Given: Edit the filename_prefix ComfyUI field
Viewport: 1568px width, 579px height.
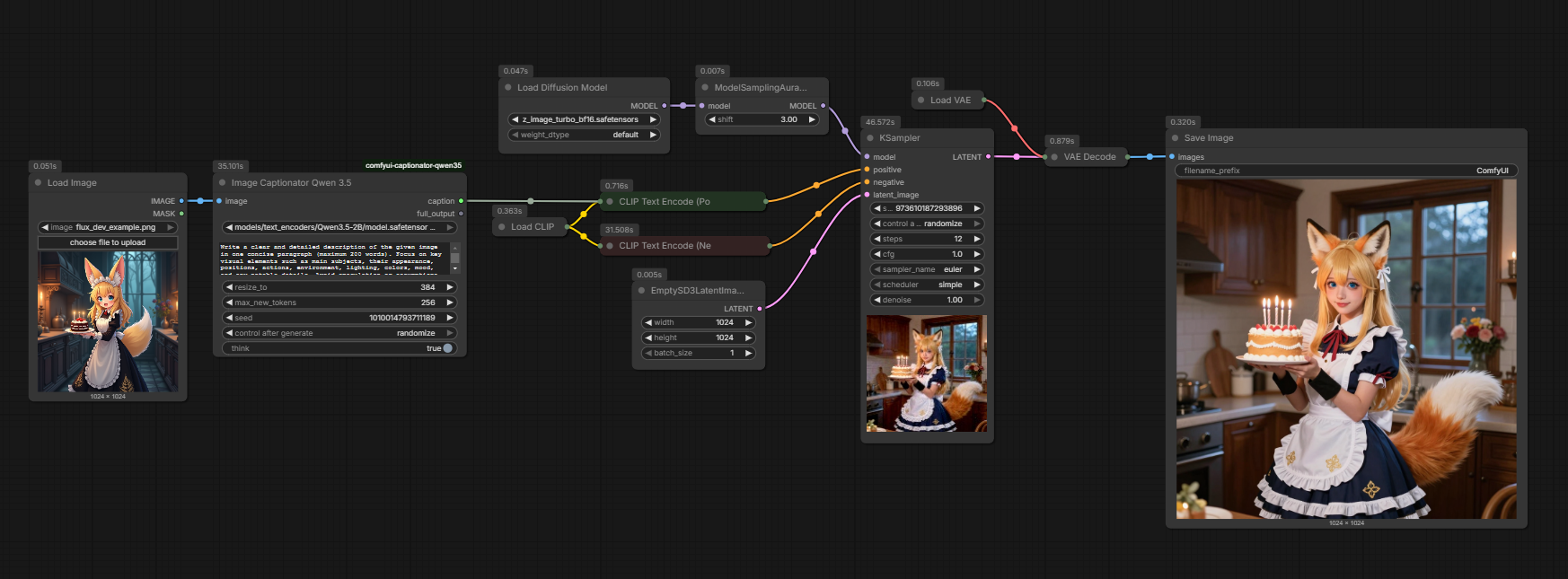Looking at the screenshot, I should coord(1346,171).
